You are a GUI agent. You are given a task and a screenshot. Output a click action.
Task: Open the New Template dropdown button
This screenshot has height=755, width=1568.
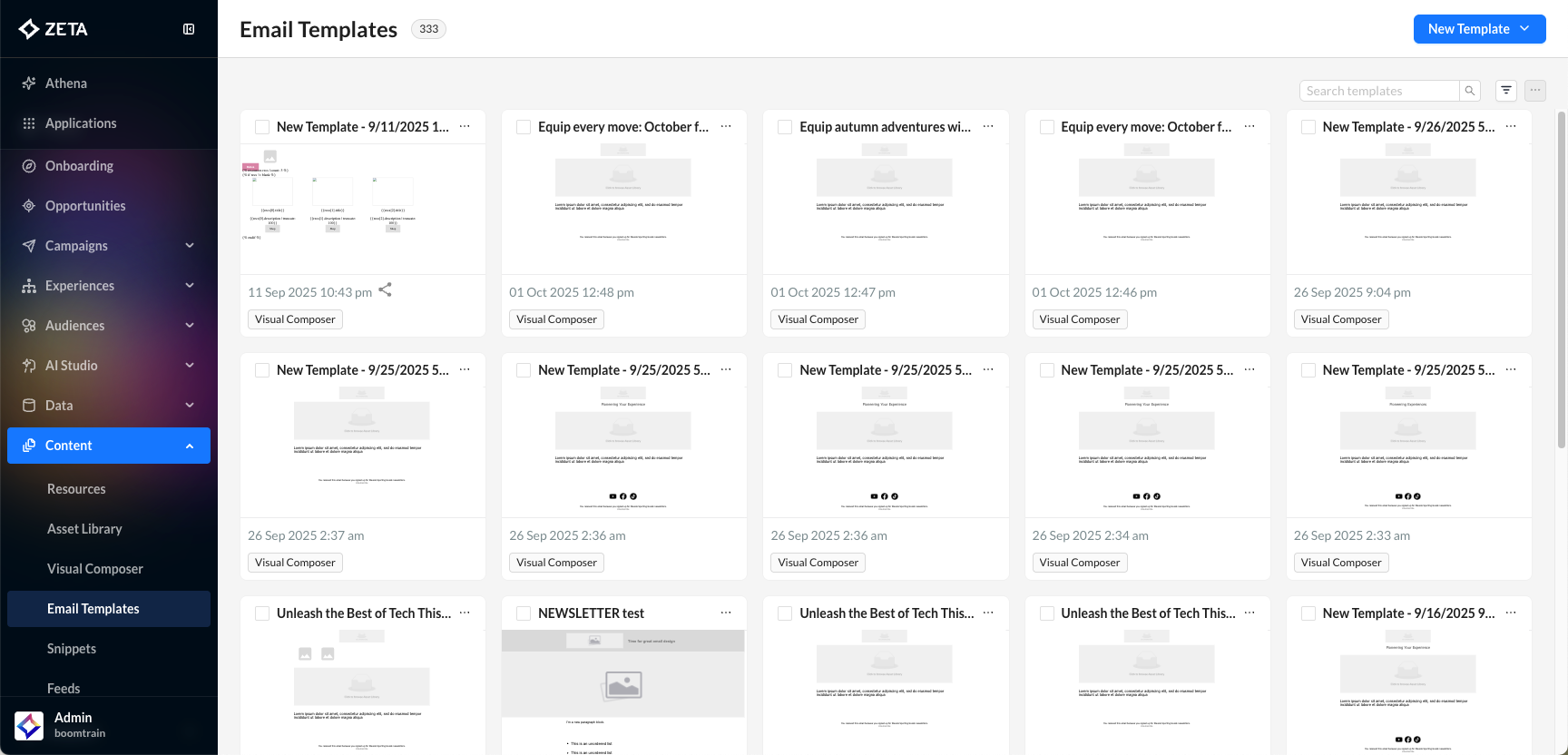point(1479,29)
